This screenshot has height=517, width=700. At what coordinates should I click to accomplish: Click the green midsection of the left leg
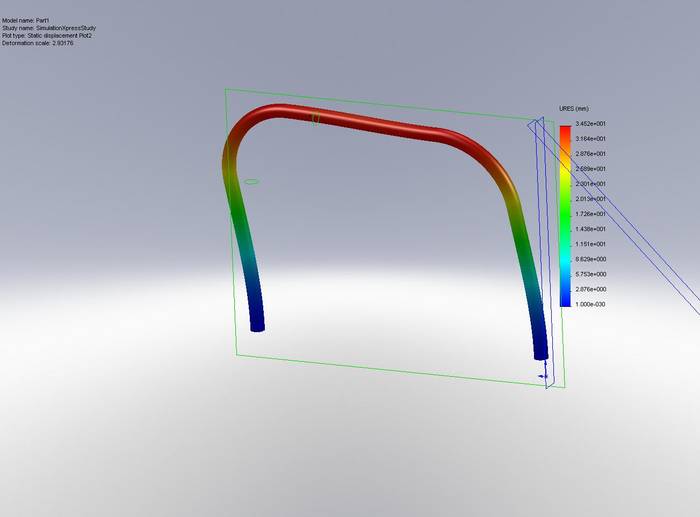pyautogui.click(x=243, y=225)
